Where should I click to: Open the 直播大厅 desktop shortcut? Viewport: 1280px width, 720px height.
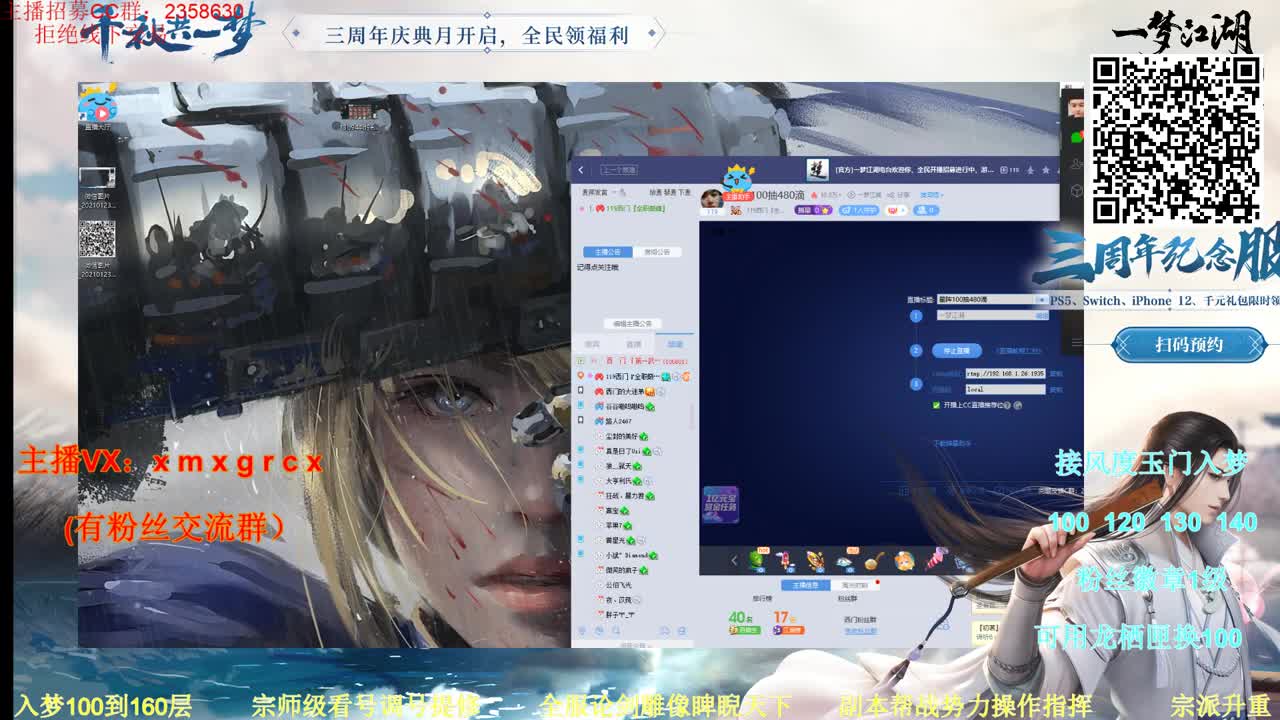(x=97, y=108)
